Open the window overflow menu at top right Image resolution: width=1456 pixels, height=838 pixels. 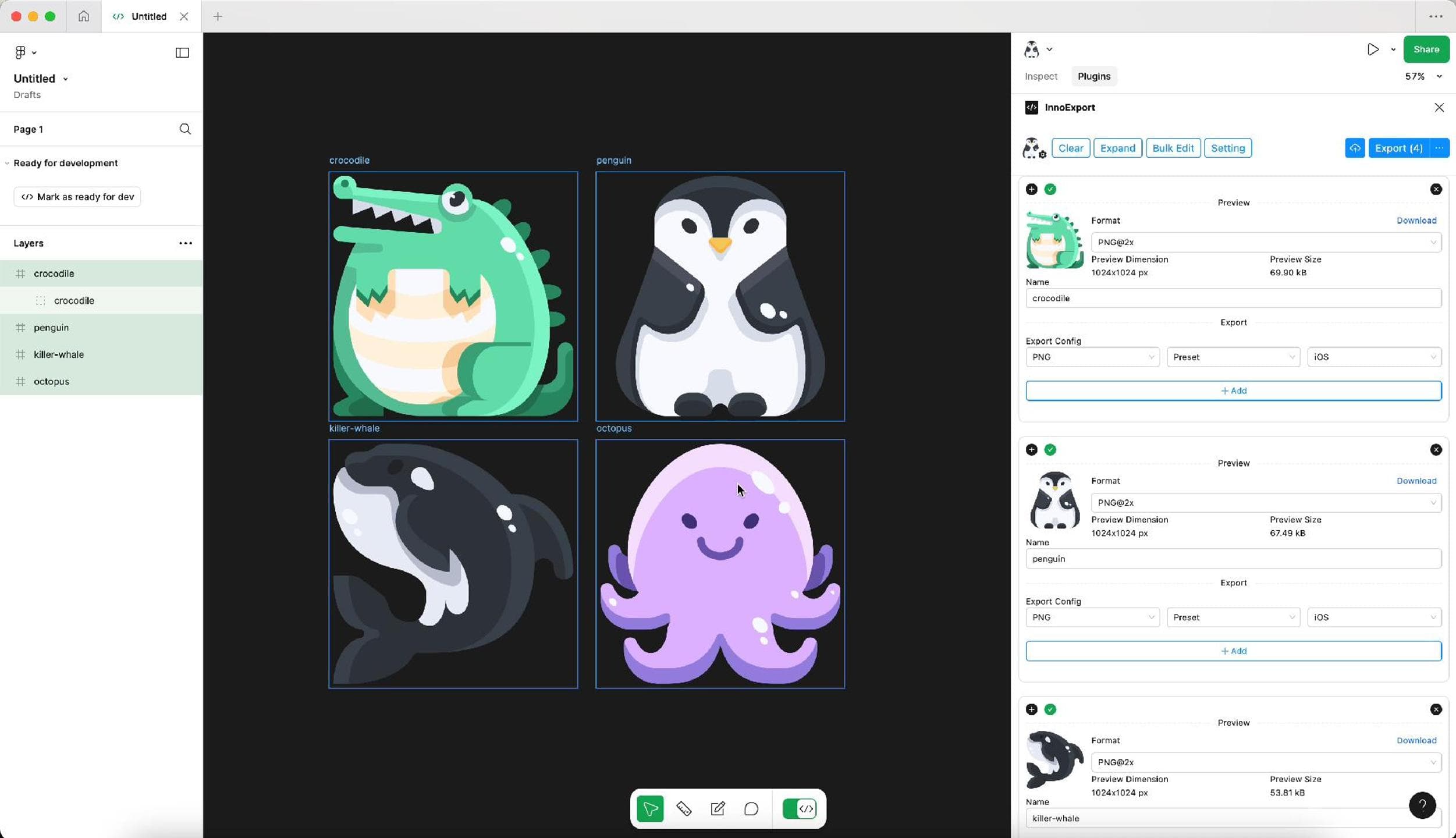tap(1436, 16)
